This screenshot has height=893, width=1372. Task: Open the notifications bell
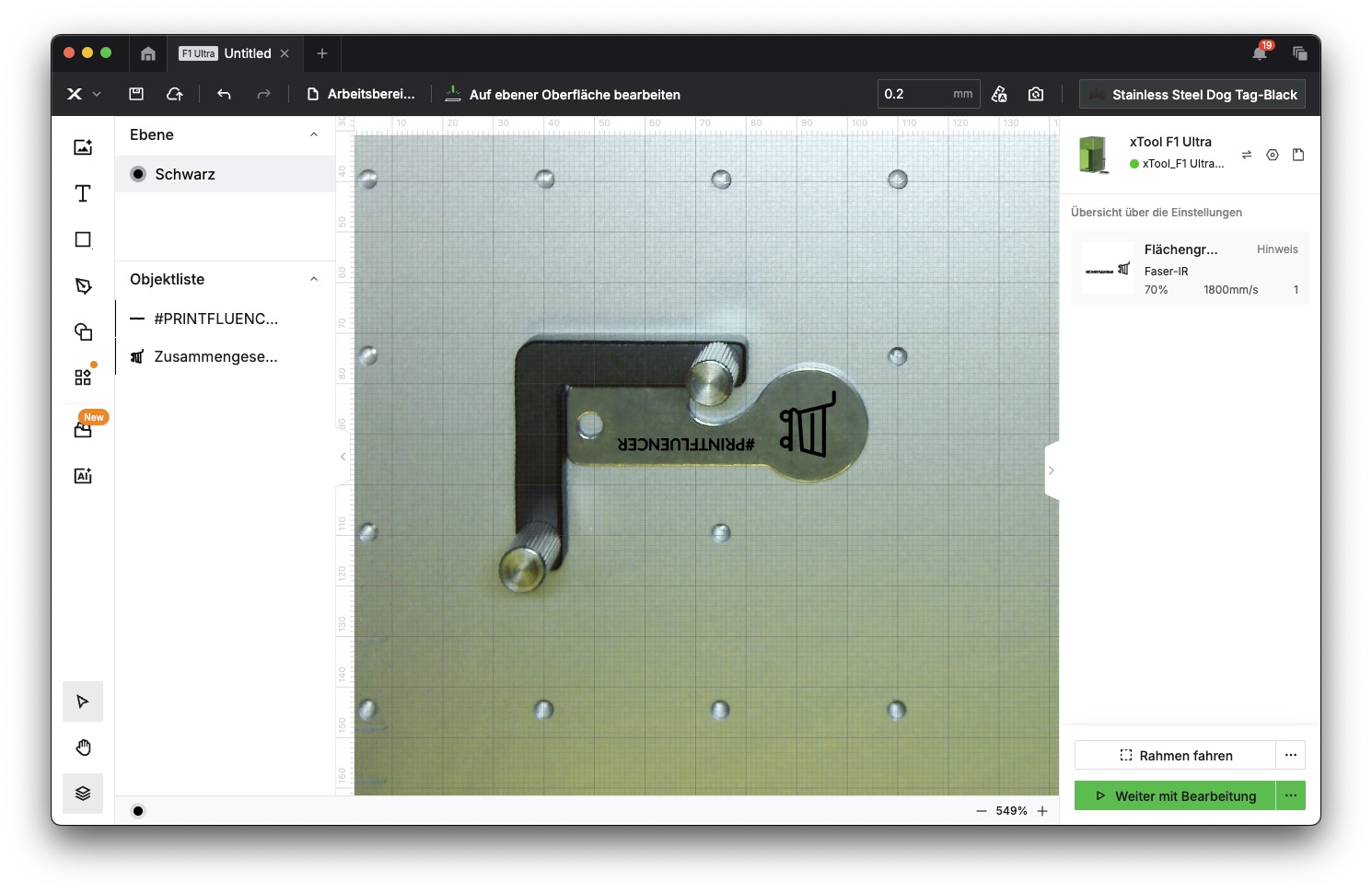(x=1260, y=53)
